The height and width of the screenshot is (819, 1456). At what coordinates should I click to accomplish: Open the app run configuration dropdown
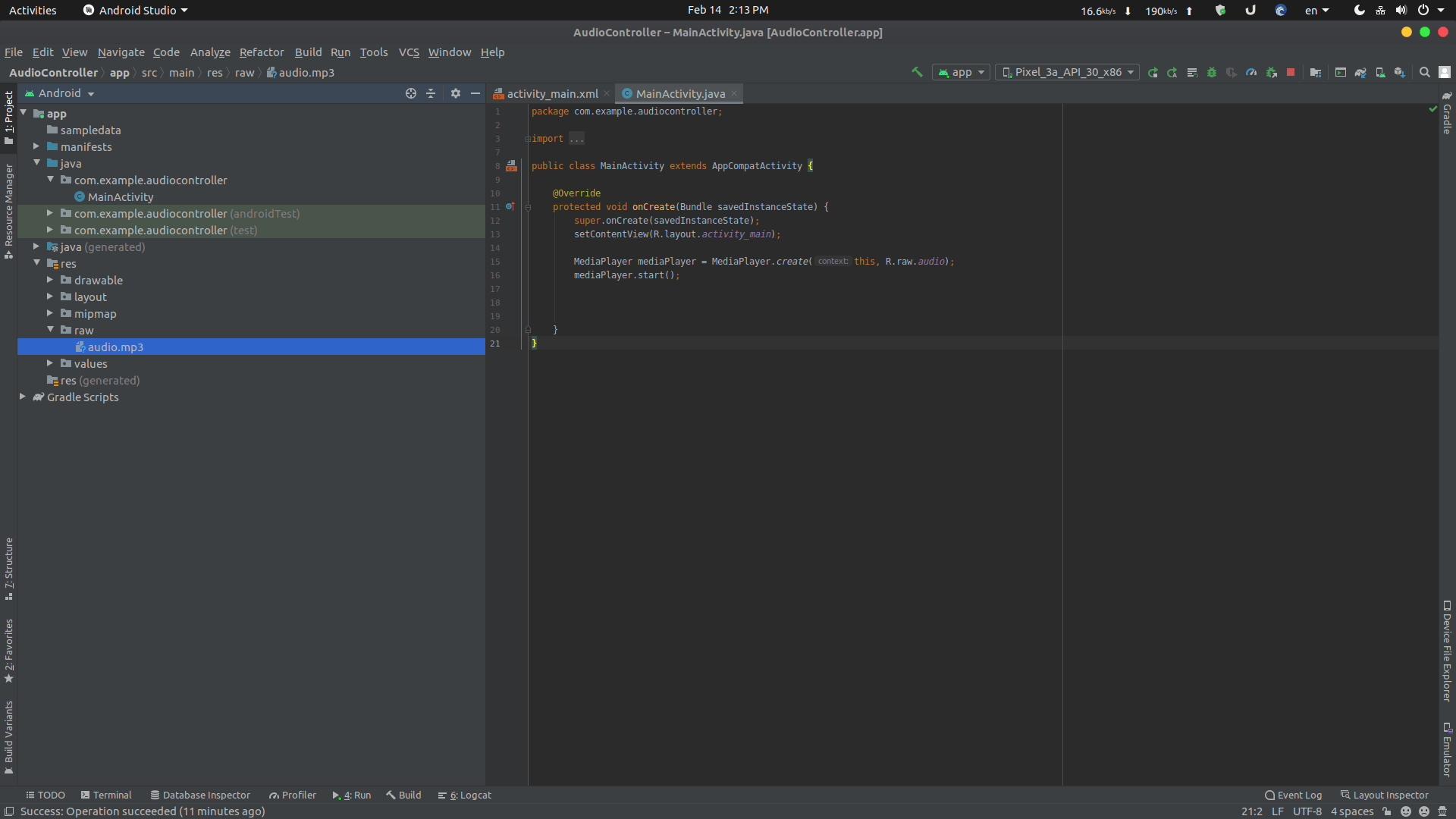(961, 72)
